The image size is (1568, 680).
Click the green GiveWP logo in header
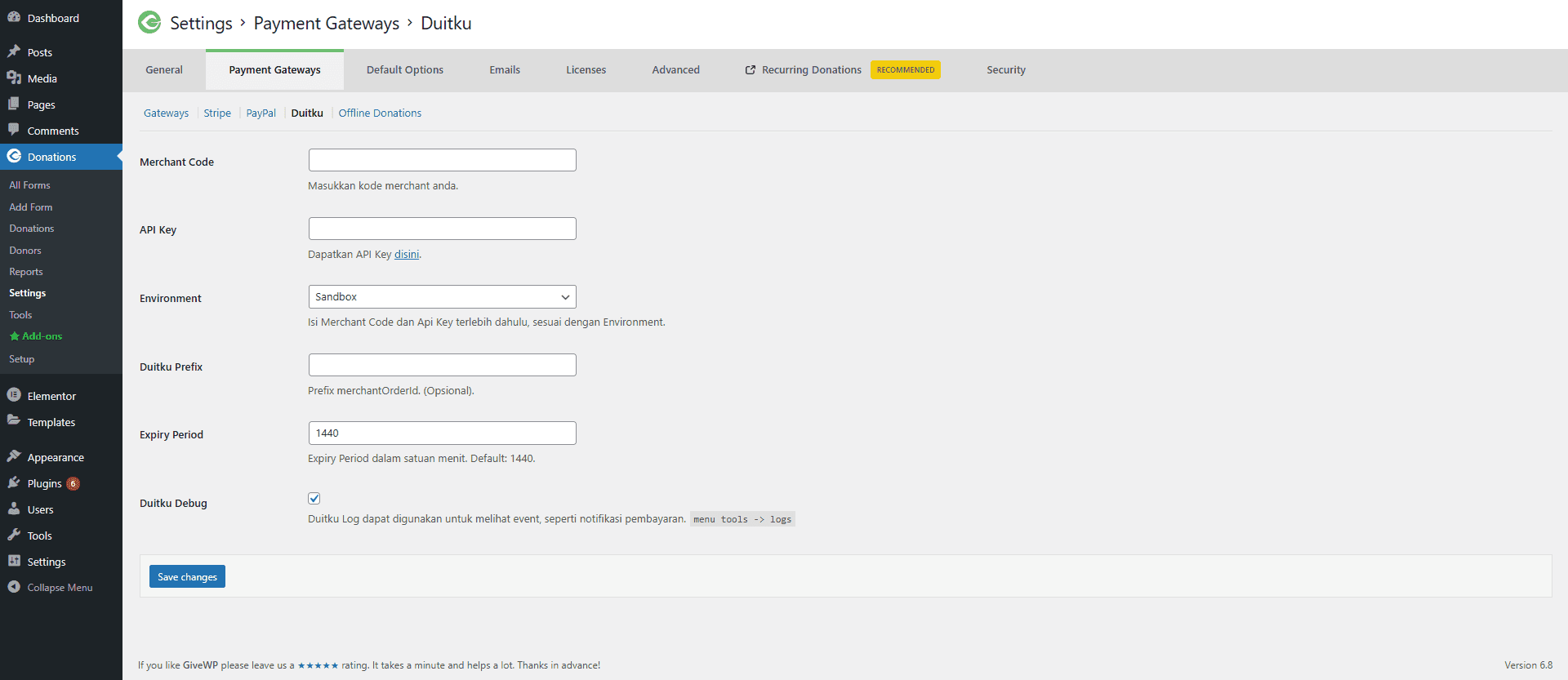click(x=149, y=23)
